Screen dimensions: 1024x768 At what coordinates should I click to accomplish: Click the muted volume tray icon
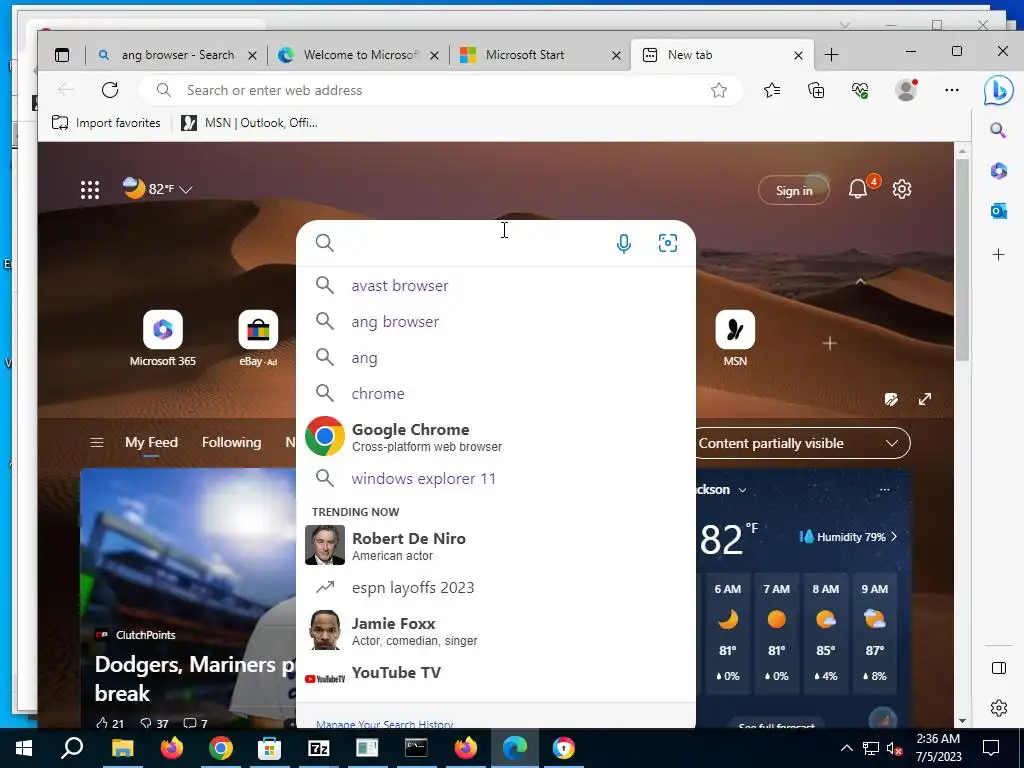coord(895,748)
